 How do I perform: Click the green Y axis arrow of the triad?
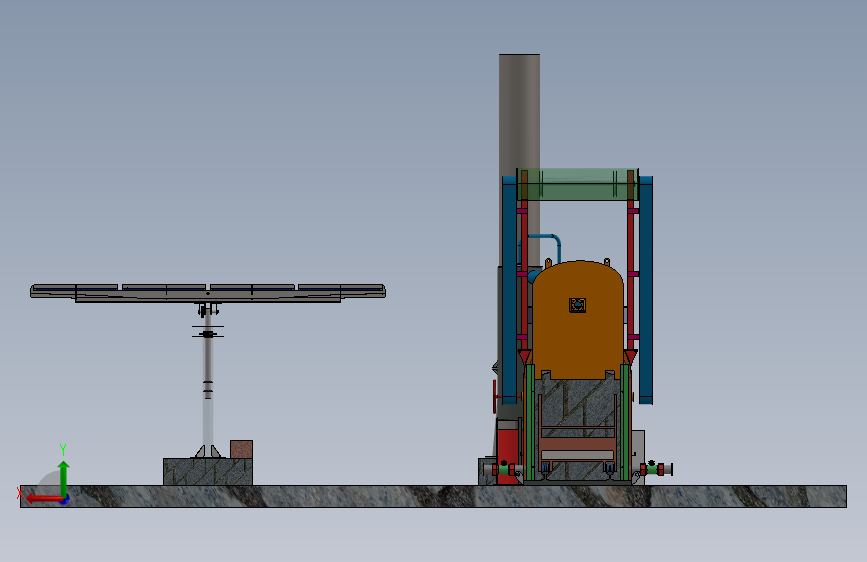tap(64, 478)
